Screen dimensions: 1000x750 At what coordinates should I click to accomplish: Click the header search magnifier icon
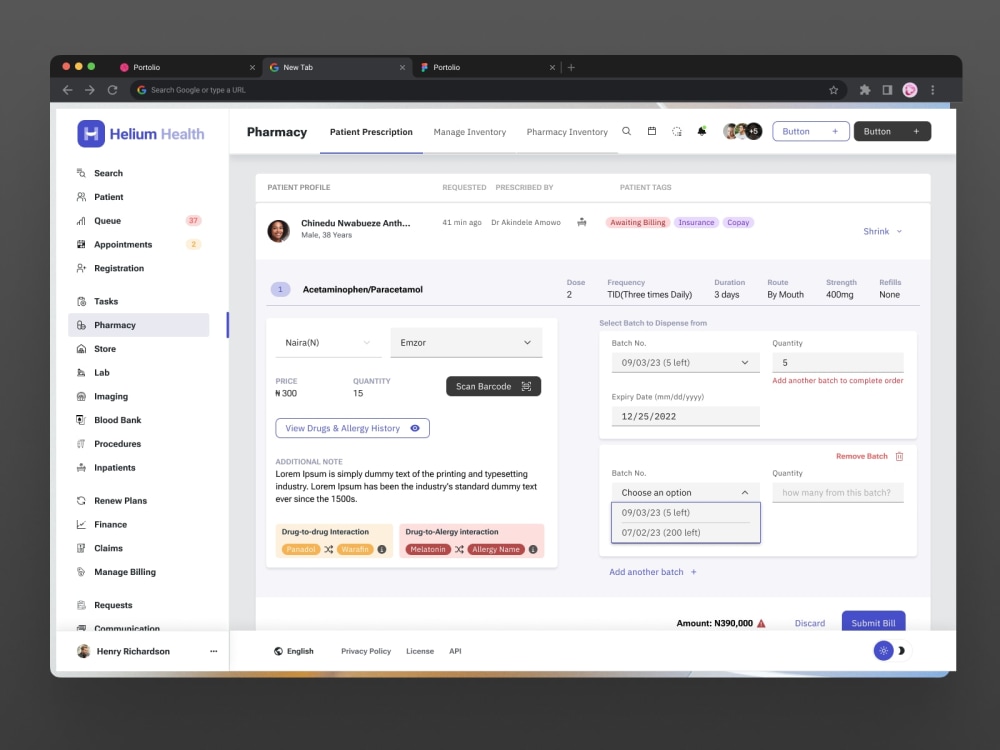click(x=626, y=131)
